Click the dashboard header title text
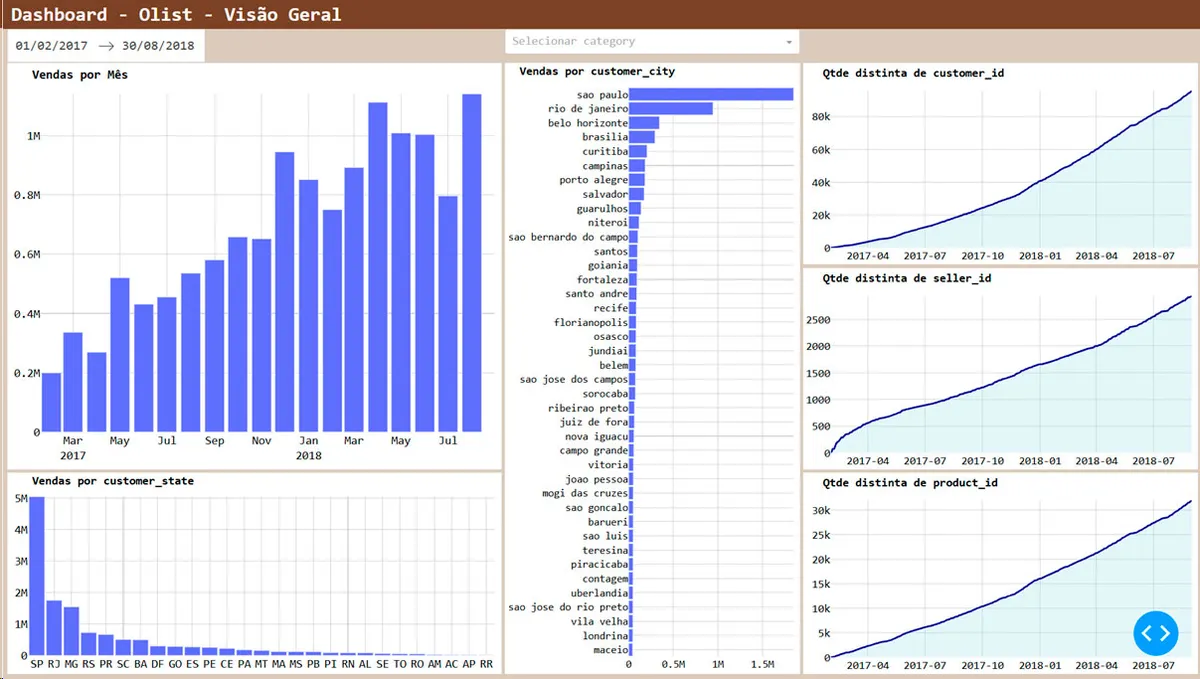1200x679 pixels. click(176, 15)
